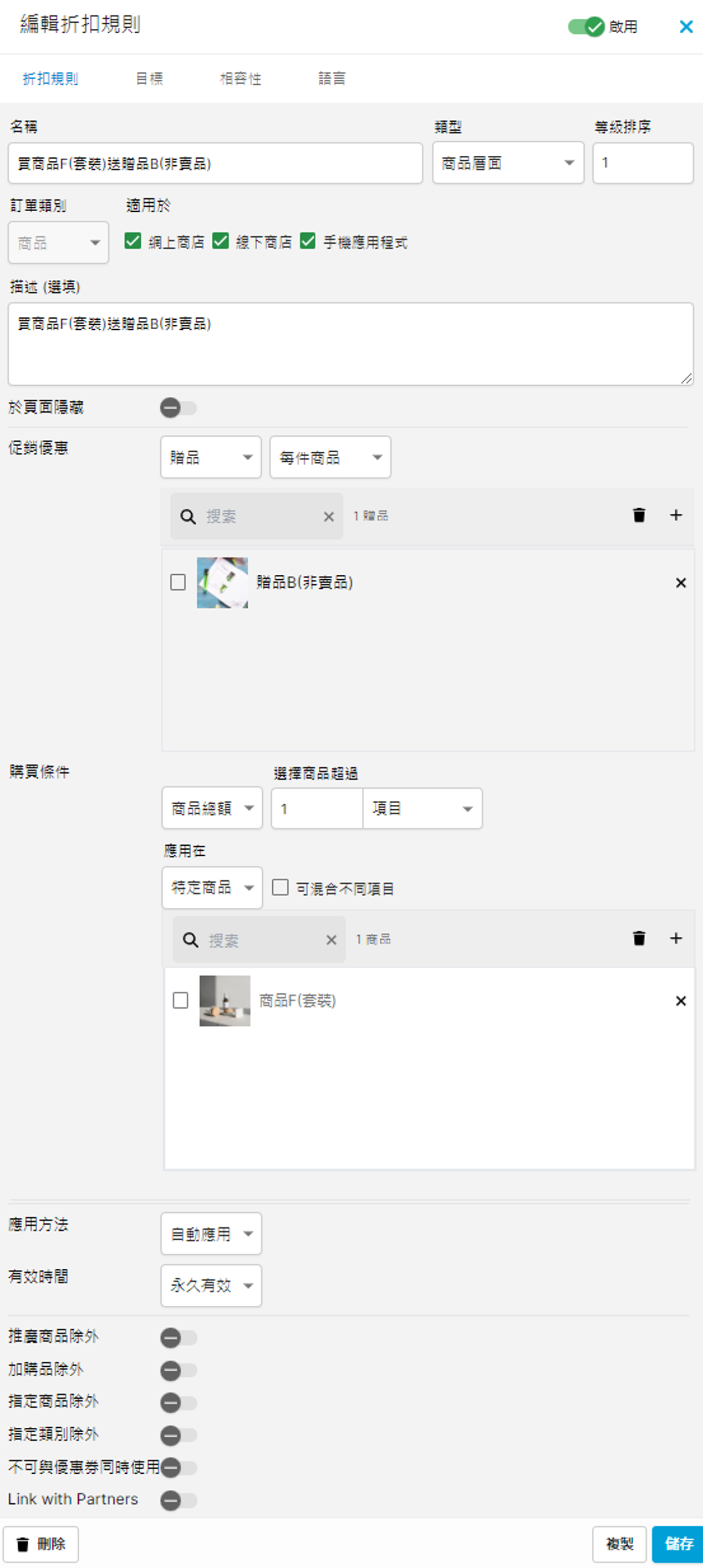The image size is (703, 1568).
Task: Expand the 永久有效 validity dropdown
Action: click(x=211, y=1285)
